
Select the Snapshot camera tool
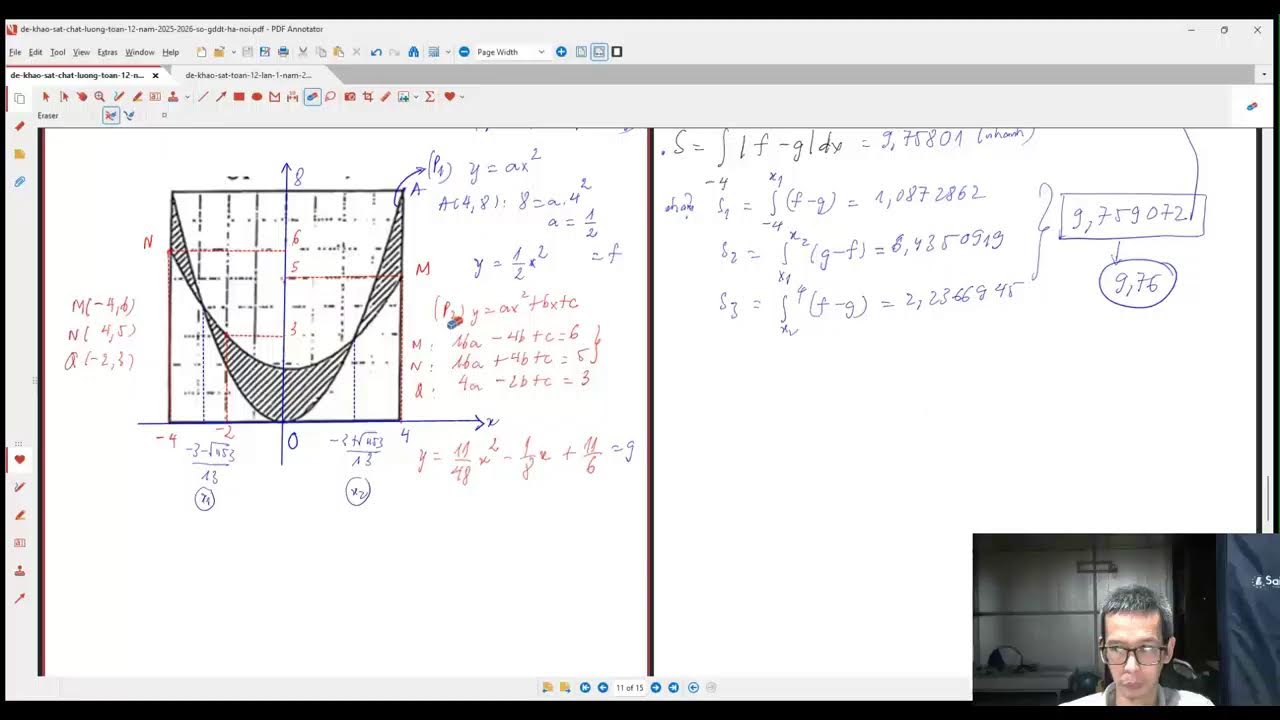350,97
